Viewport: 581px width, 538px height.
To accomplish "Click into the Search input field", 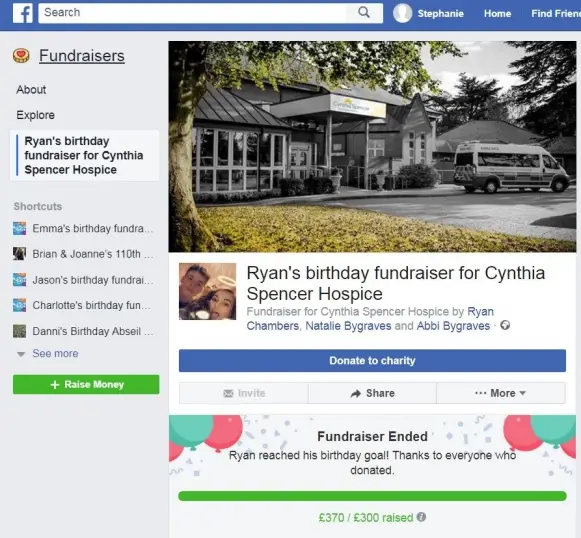I will click(193, 13).
